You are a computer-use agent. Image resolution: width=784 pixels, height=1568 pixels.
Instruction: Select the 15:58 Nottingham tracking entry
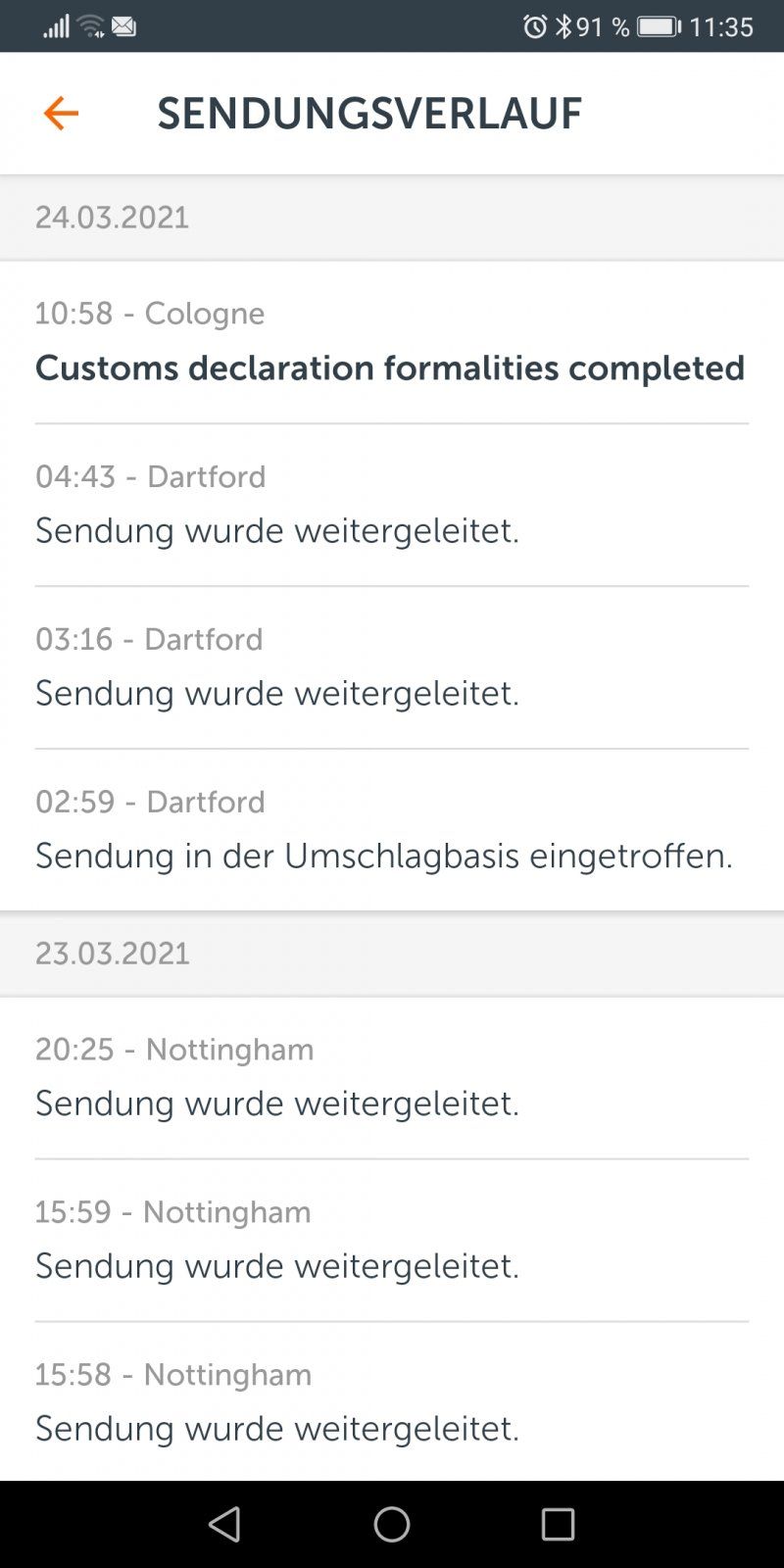pos(392,1402)
